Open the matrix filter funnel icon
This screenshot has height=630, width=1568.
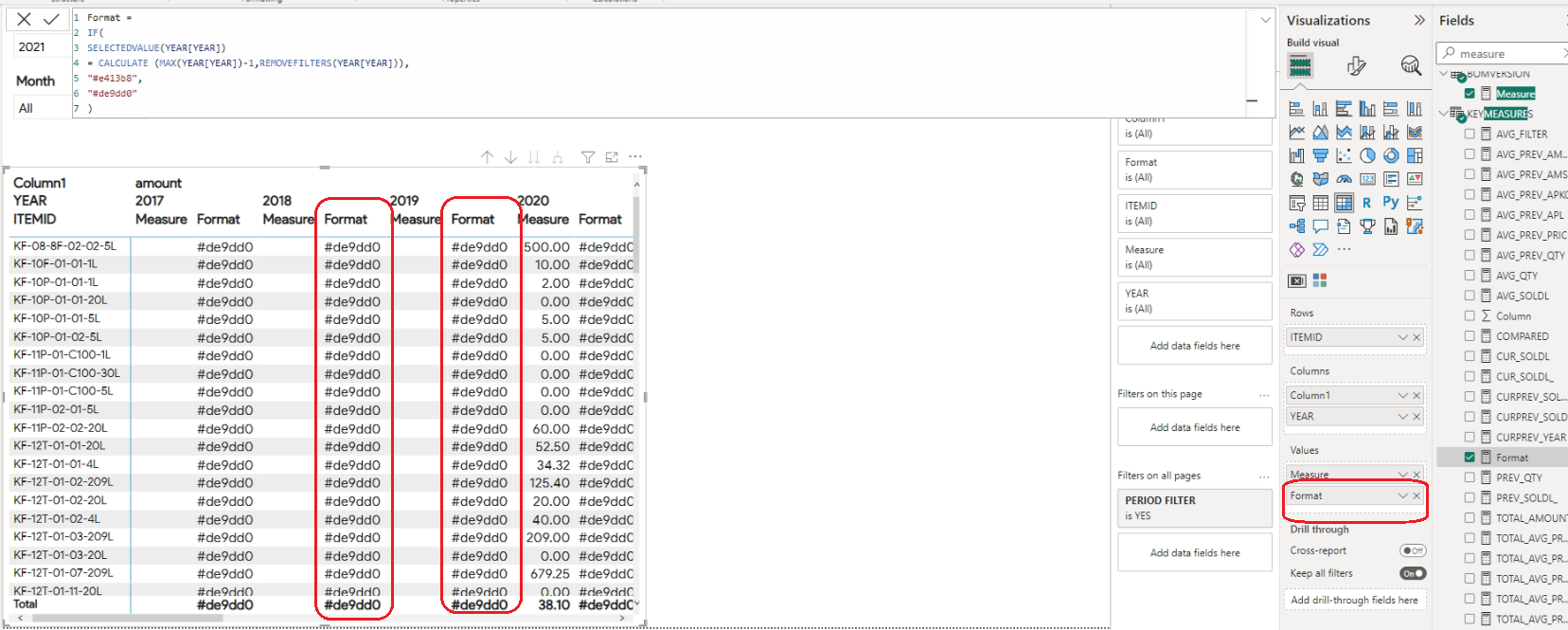pyautogui.click(x=588, y=157)
